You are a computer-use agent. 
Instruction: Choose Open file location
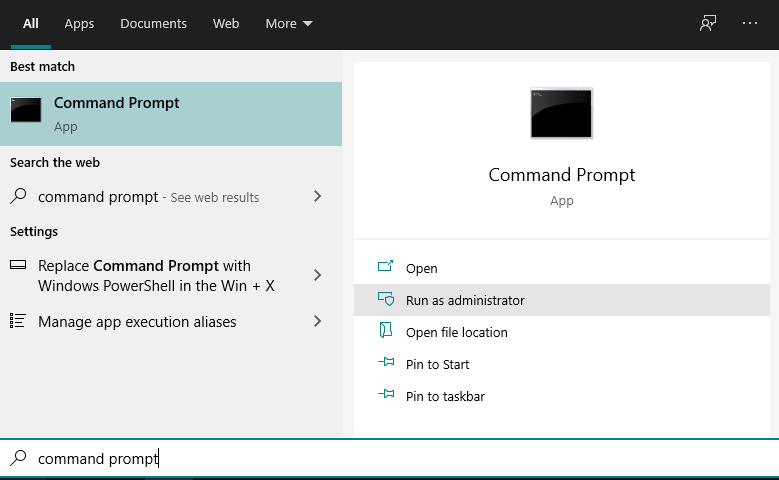pyautogui.click(x=562, y=332)
